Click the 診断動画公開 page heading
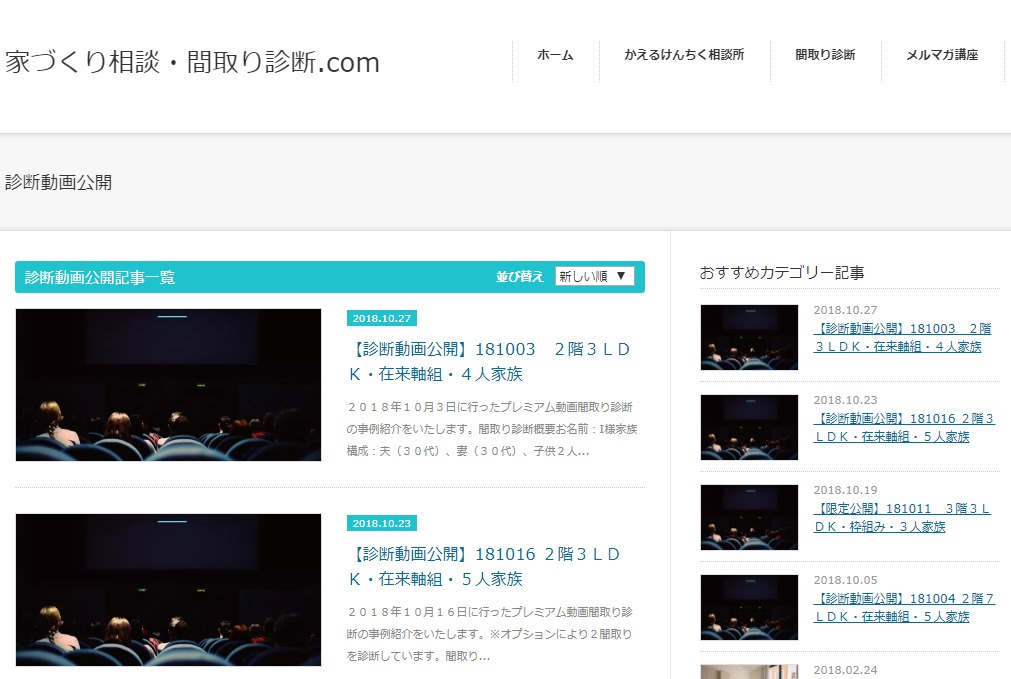 pyautogui.click(x=59, y=182)
